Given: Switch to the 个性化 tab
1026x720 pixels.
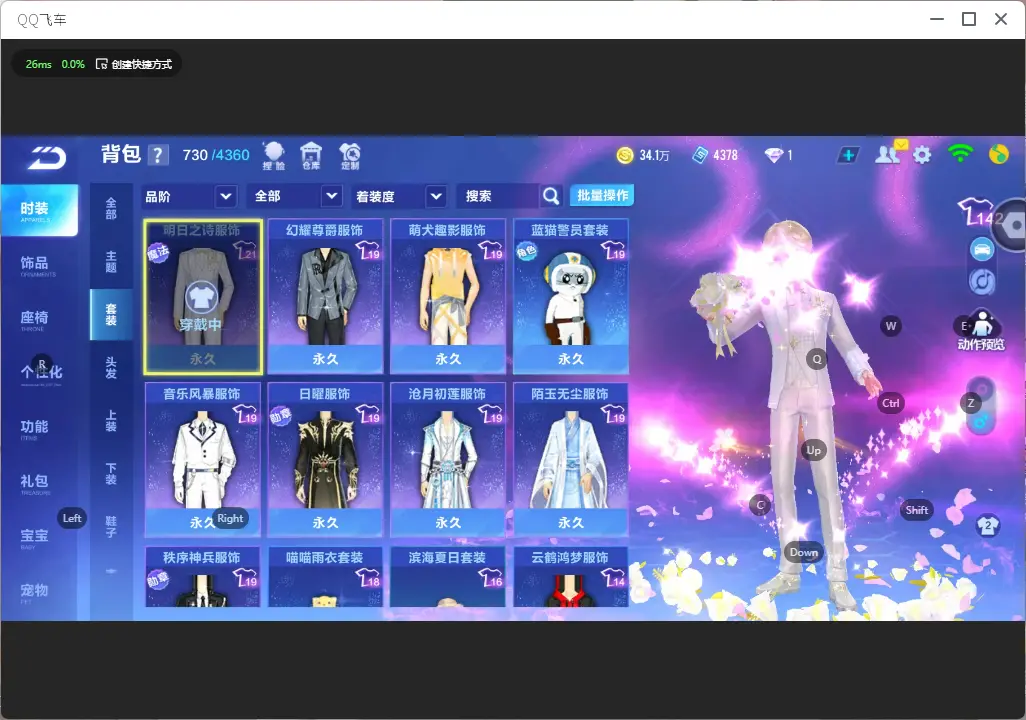Looking at the screenshot, I should click(x=39, y=372).
